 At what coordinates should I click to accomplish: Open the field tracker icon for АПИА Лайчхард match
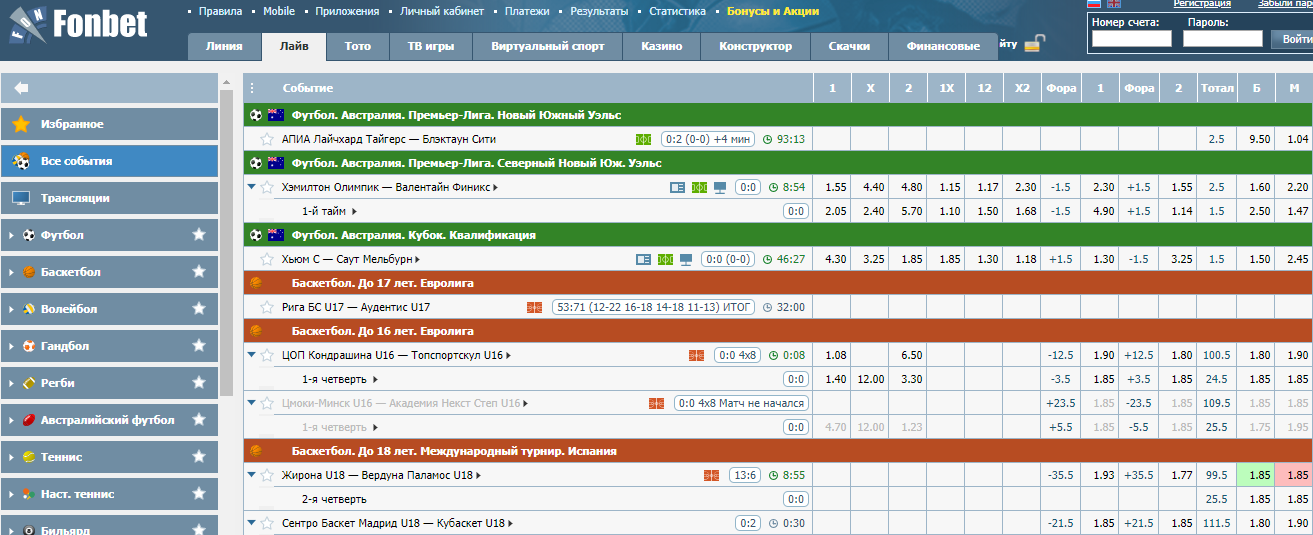coord(643,139)
